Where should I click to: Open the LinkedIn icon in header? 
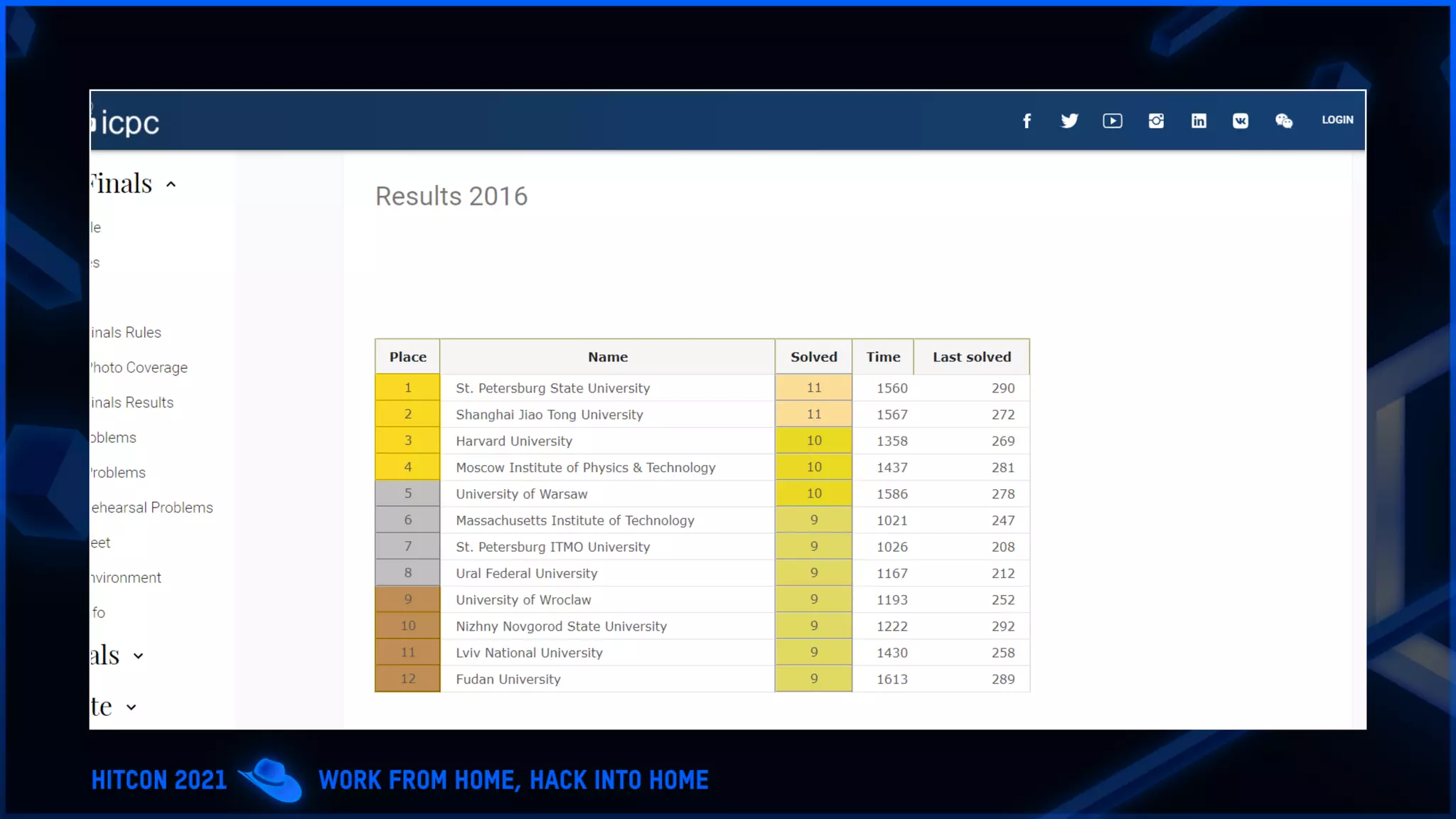[x=1199, y=121]
